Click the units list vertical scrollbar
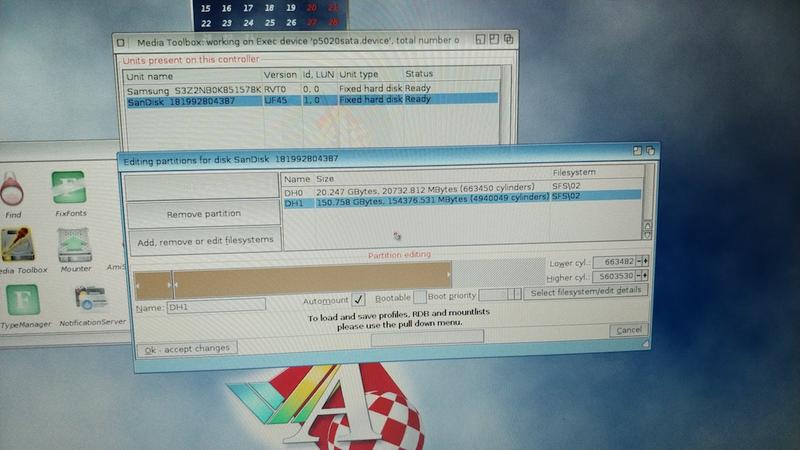Image resolution: width=800 pixels, height=450 pixels. pyautogui.click(x=506, y=104)
